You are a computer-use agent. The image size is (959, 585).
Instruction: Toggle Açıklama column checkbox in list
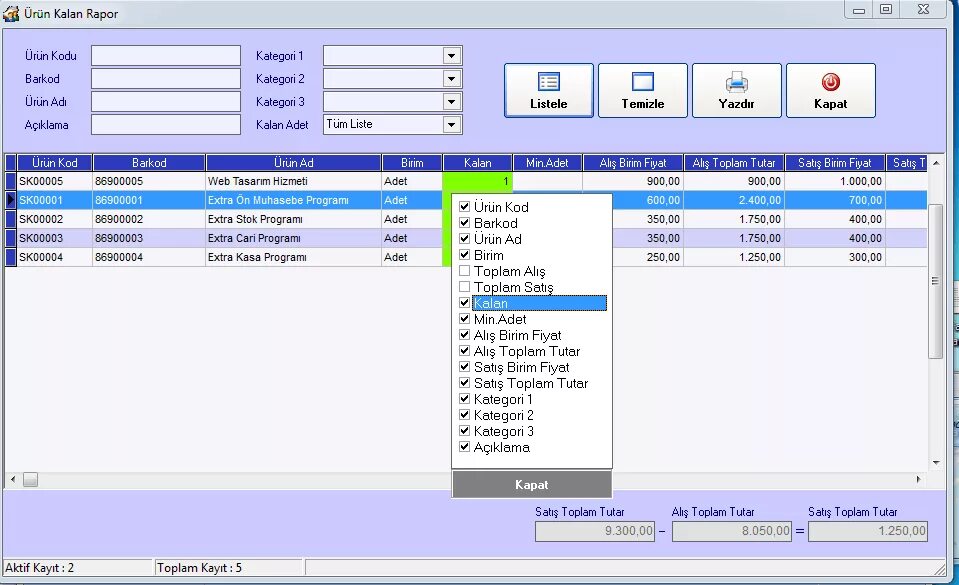point(464,447)
